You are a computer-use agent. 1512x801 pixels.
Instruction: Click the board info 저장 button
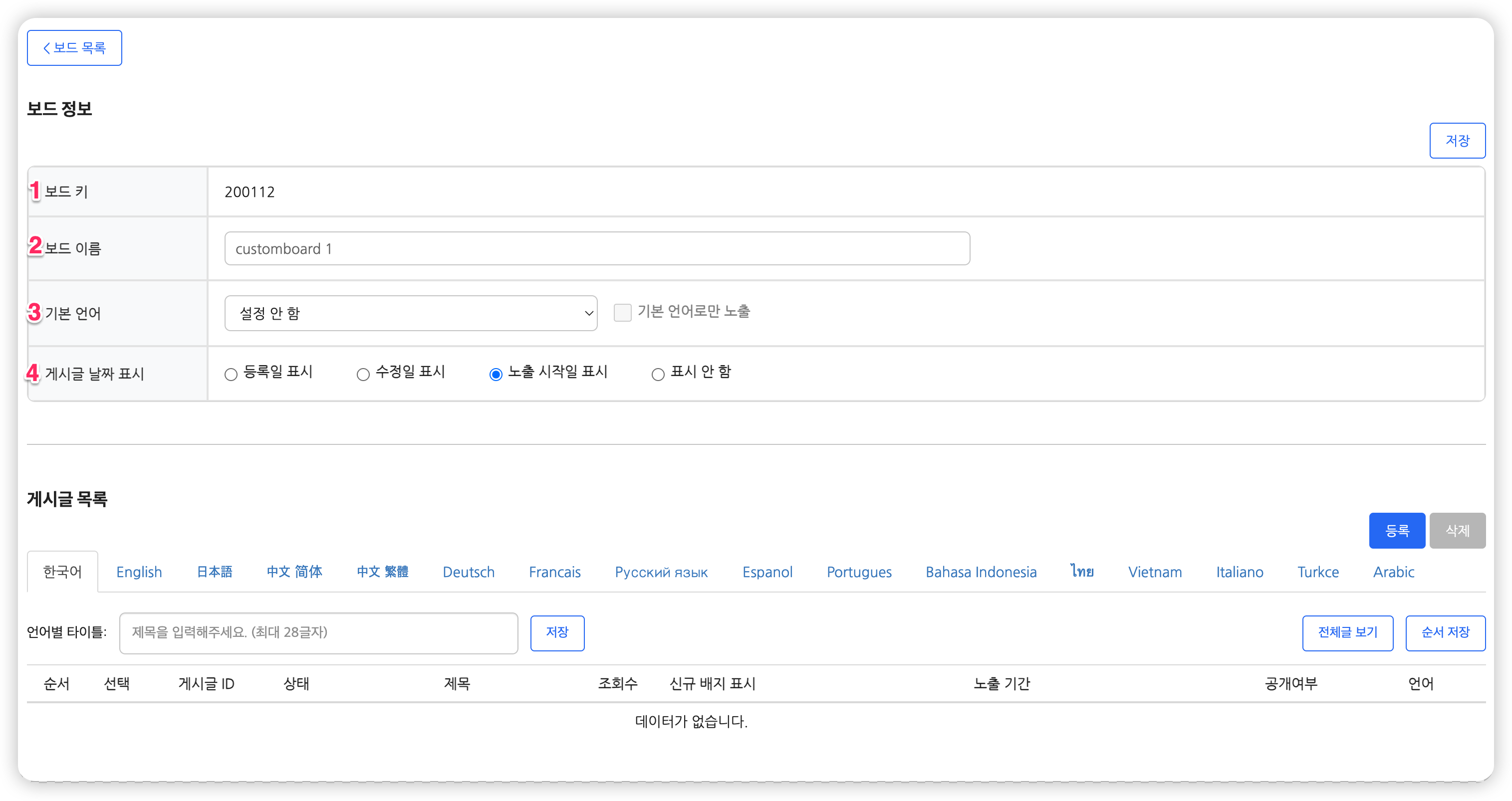[1457, 141]
